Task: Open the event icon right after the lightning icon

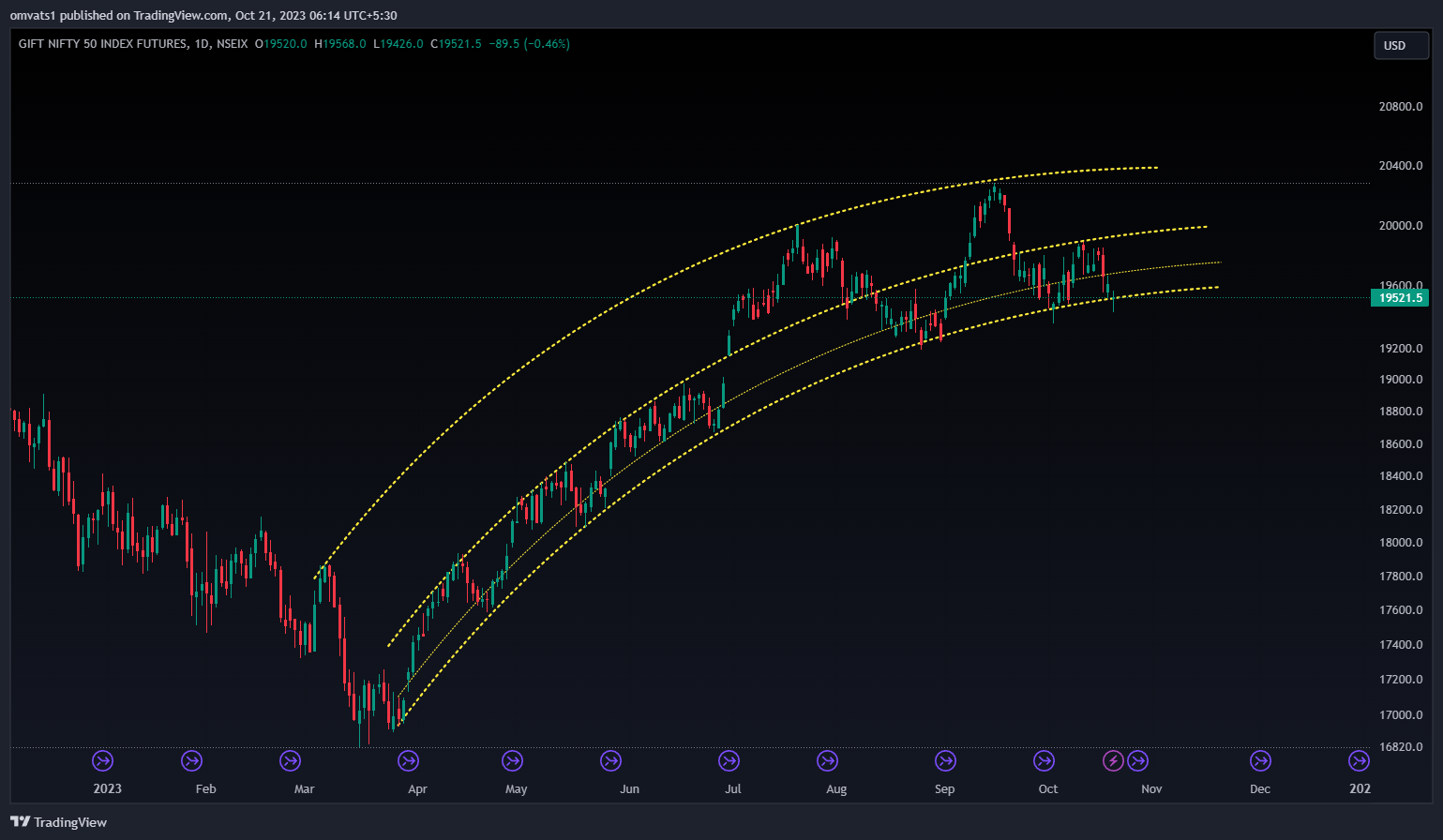Action: pyautogui.click(x=1137, y=760)
